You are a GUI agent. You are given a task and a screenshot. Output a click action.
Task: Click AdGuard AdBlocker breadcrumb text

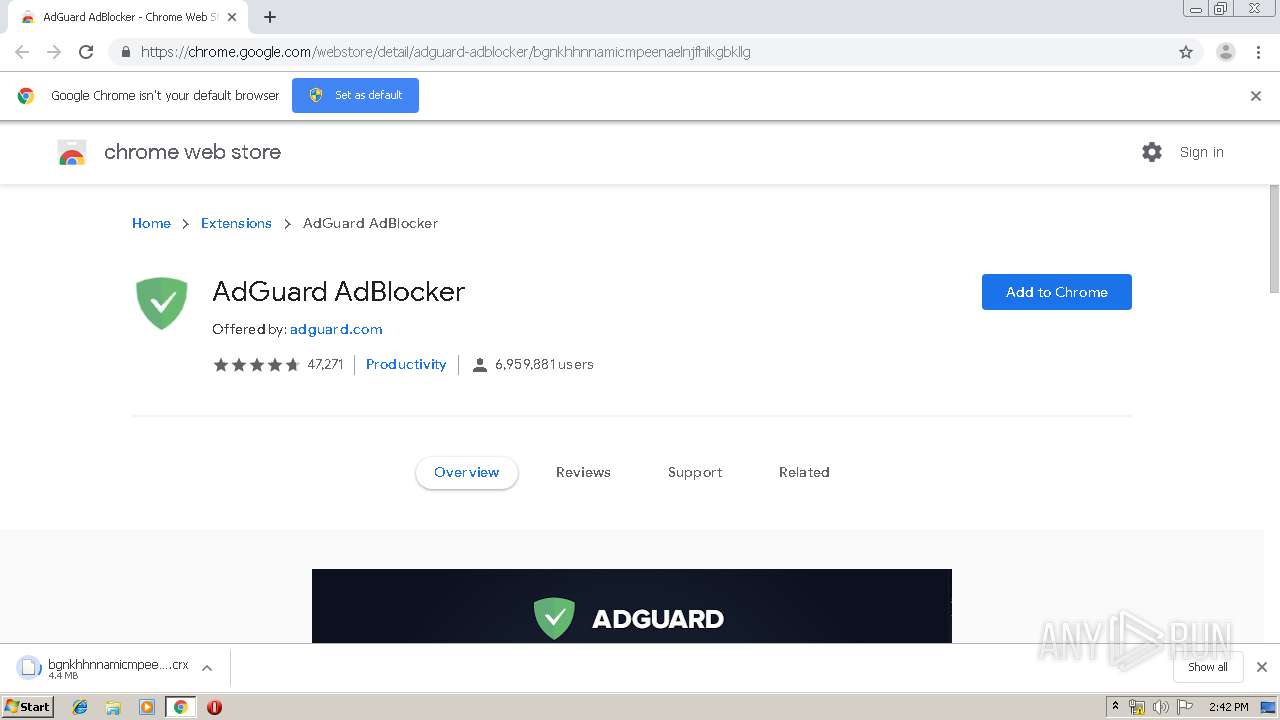[x=370, y=223]
